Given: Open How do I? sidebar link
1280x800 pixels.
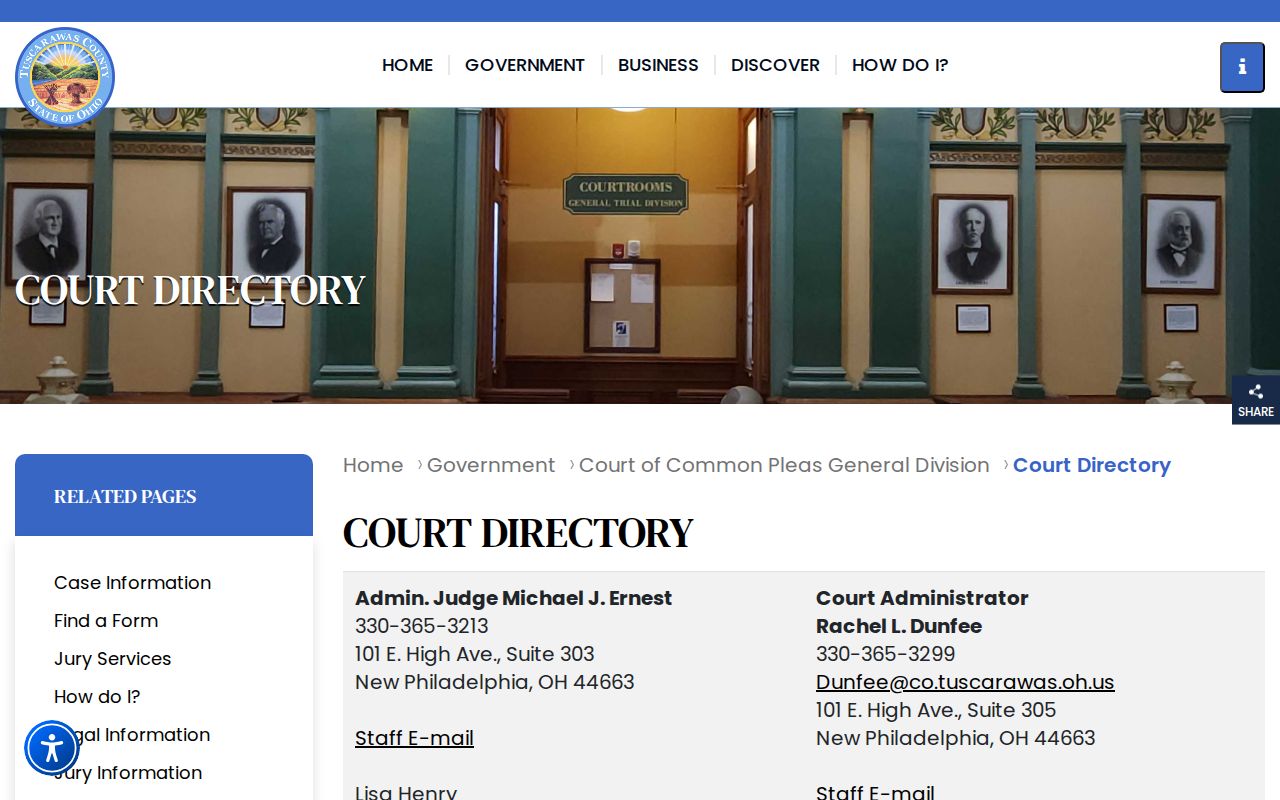Looking at the screenshot, I should click(x=97, y=697).
